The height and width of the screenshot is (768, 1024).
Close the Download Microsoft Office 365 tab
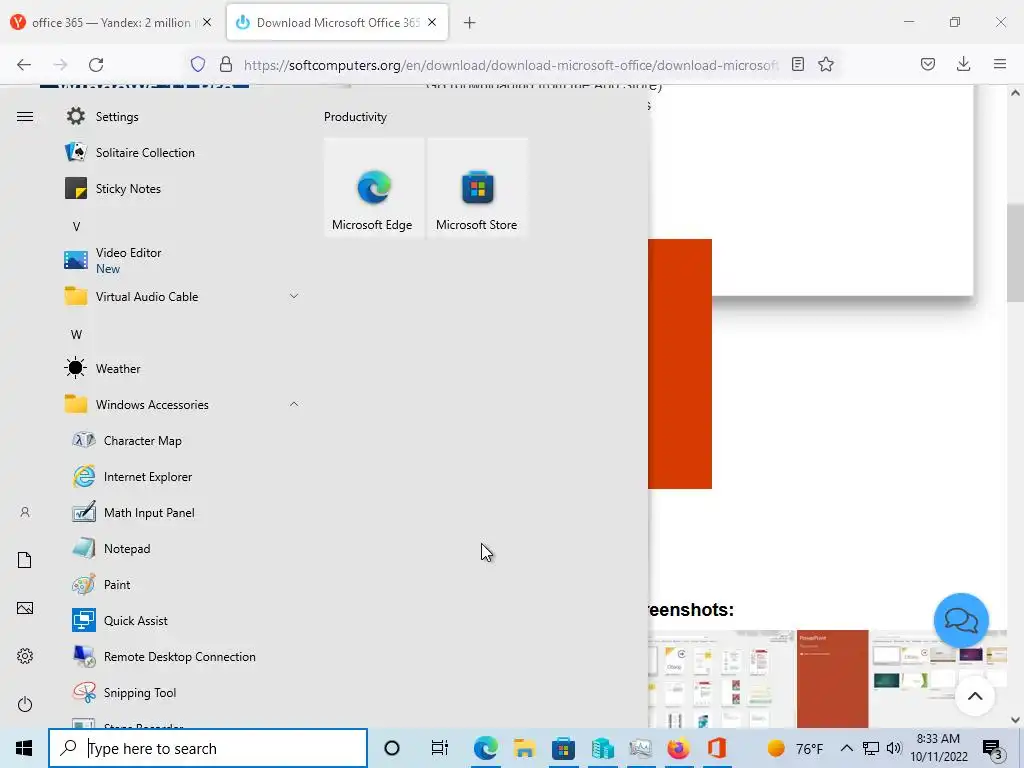click(x=432, y=22)
